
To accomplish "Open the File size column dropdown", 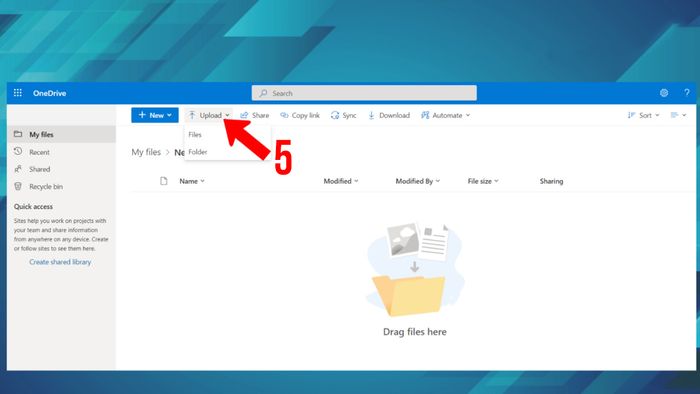I will pos(483,181).
